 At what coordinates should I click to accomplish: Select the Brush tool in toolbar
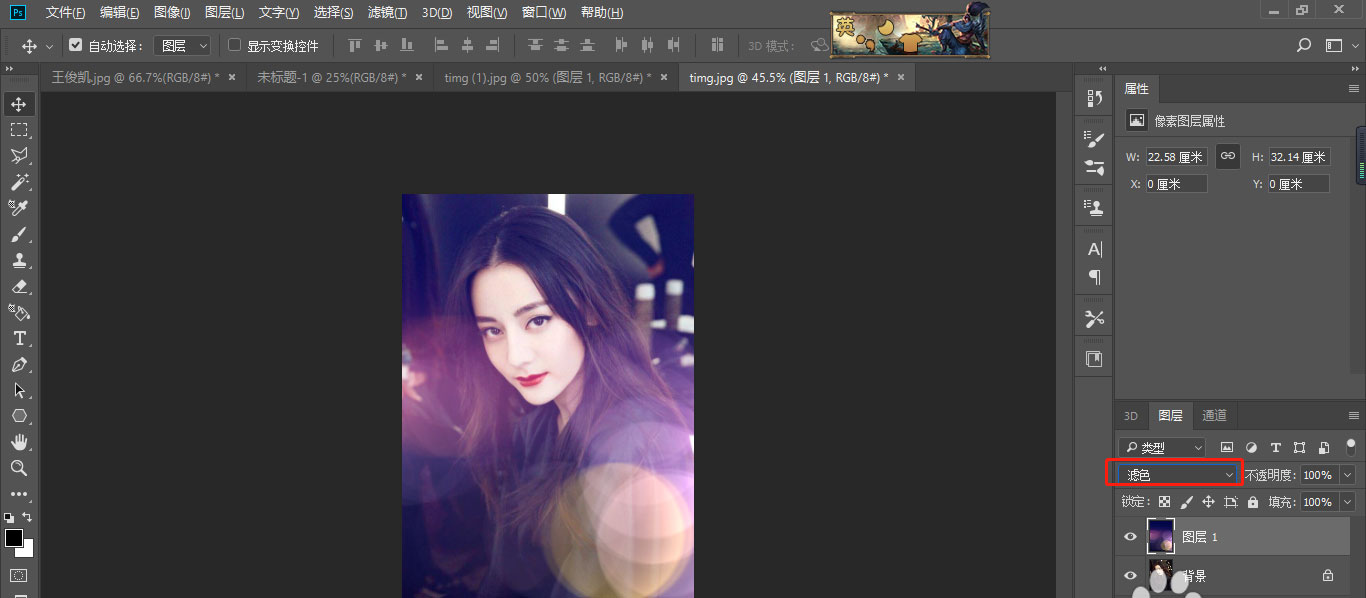point(19,234)
